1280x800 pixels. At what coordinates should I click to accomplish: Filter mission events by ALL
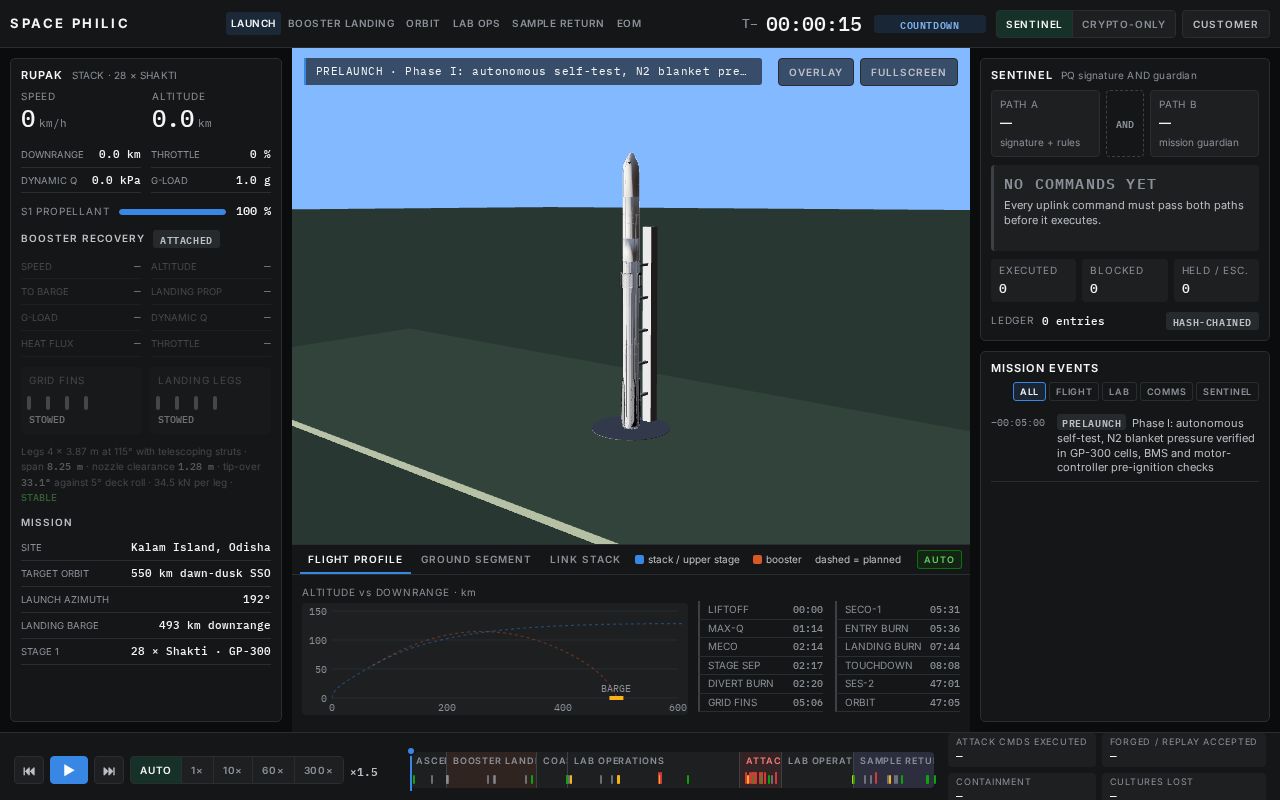pyautogui.click(x=1029, y=392)
